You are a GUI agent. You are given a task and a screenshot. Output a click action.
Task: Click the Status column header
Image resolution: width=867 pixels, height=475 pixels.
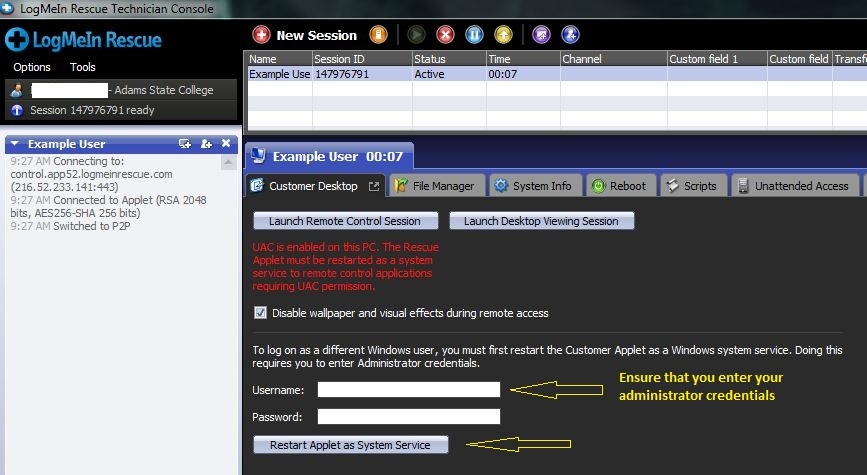click(449, 59)
